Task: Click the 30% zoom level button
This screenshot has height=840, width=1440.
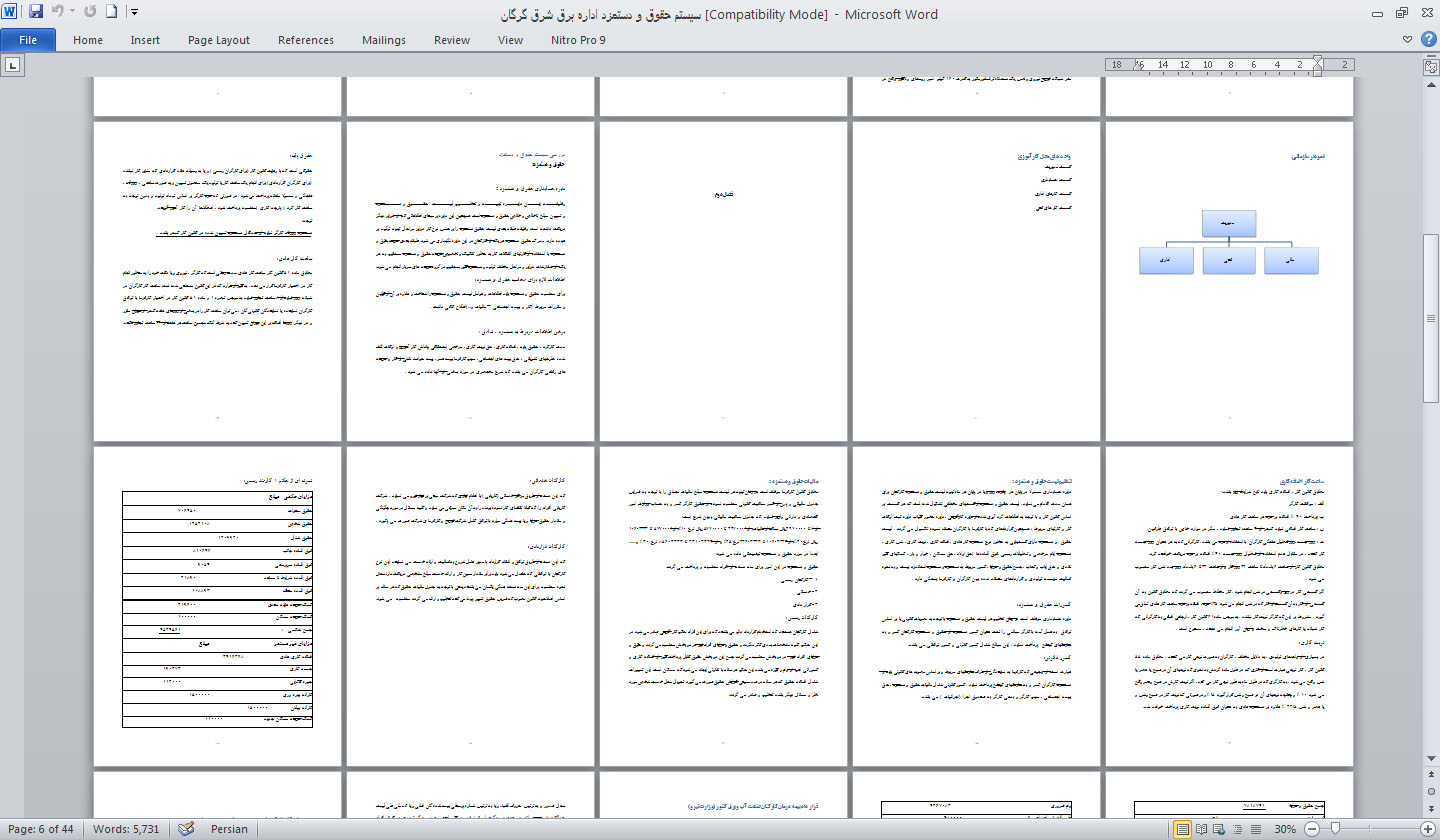Action: pos(1285,829)
